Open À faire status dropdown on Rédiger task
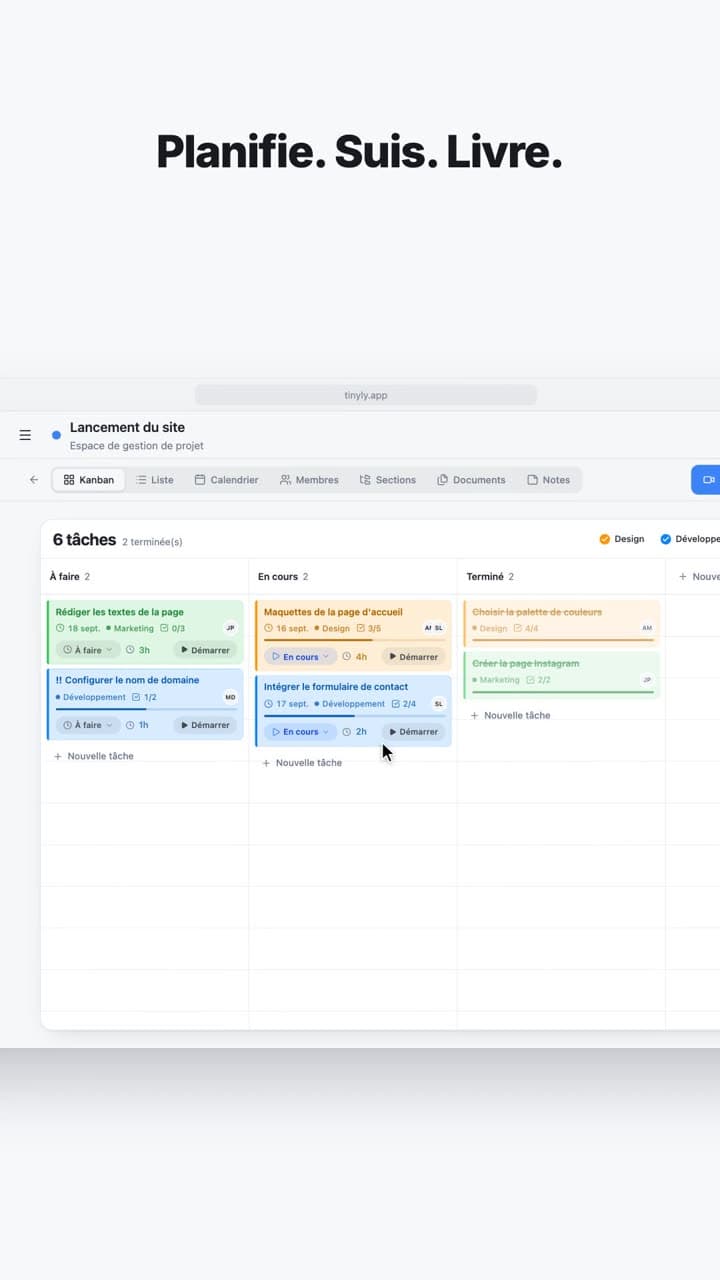Screen dimensions: 720x1280 88,650
